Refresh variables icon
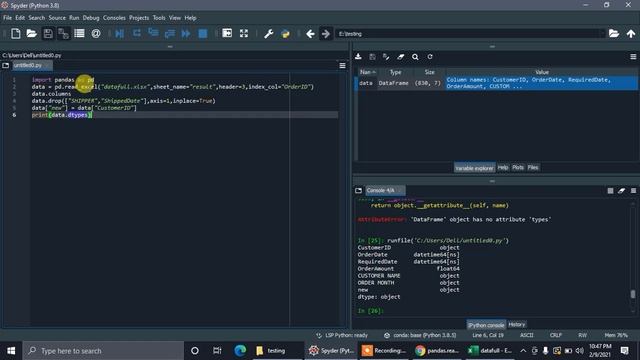 coord(430,57)
